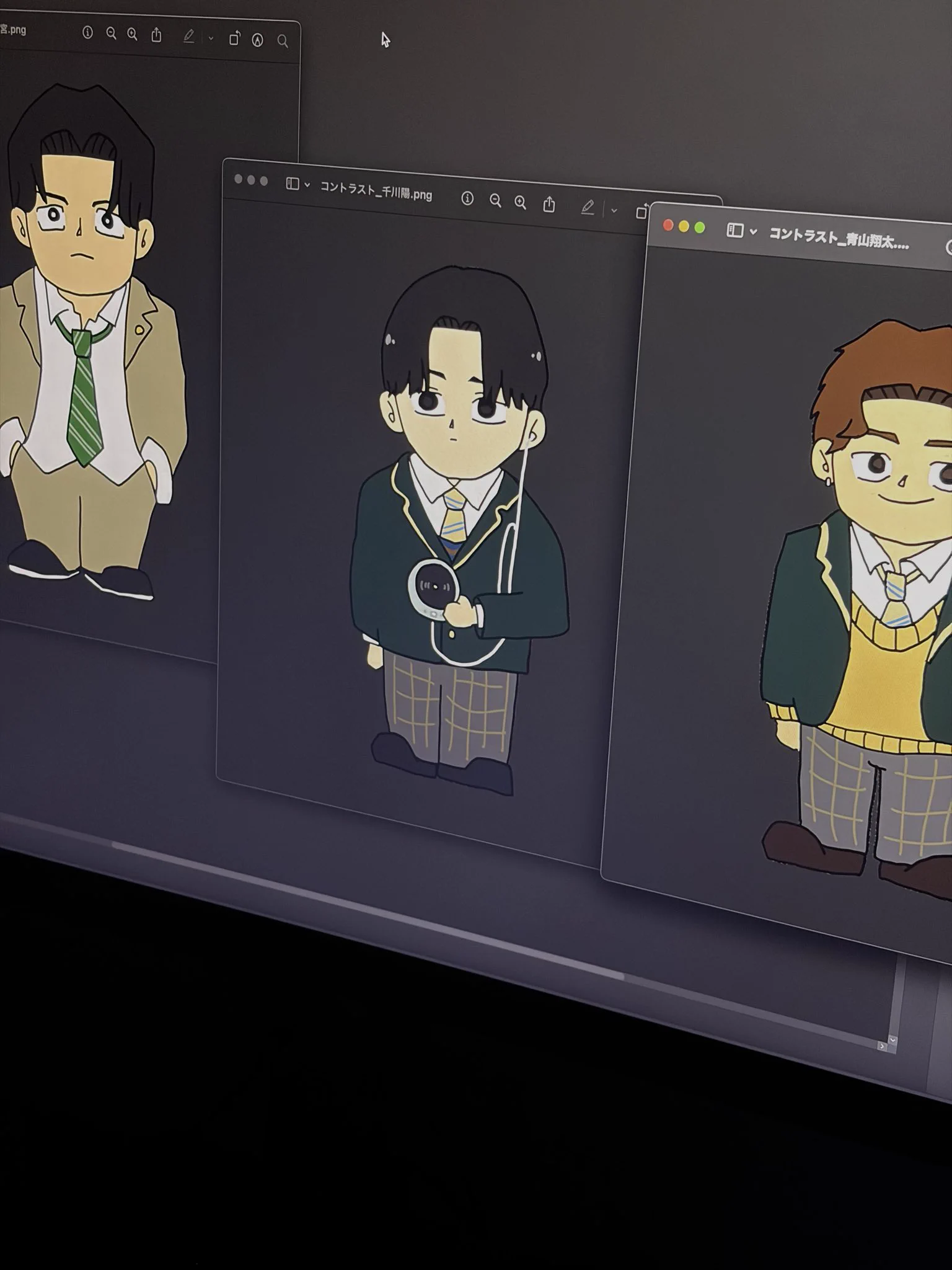The height and width of the screenshot is (1270, 952).
Task: Minimize the 青山翔太 window with the yellow button
Action: 684,227
